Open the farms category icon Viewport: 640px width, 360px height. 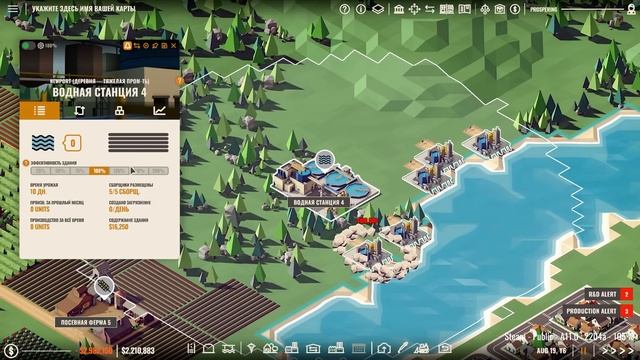271,348
